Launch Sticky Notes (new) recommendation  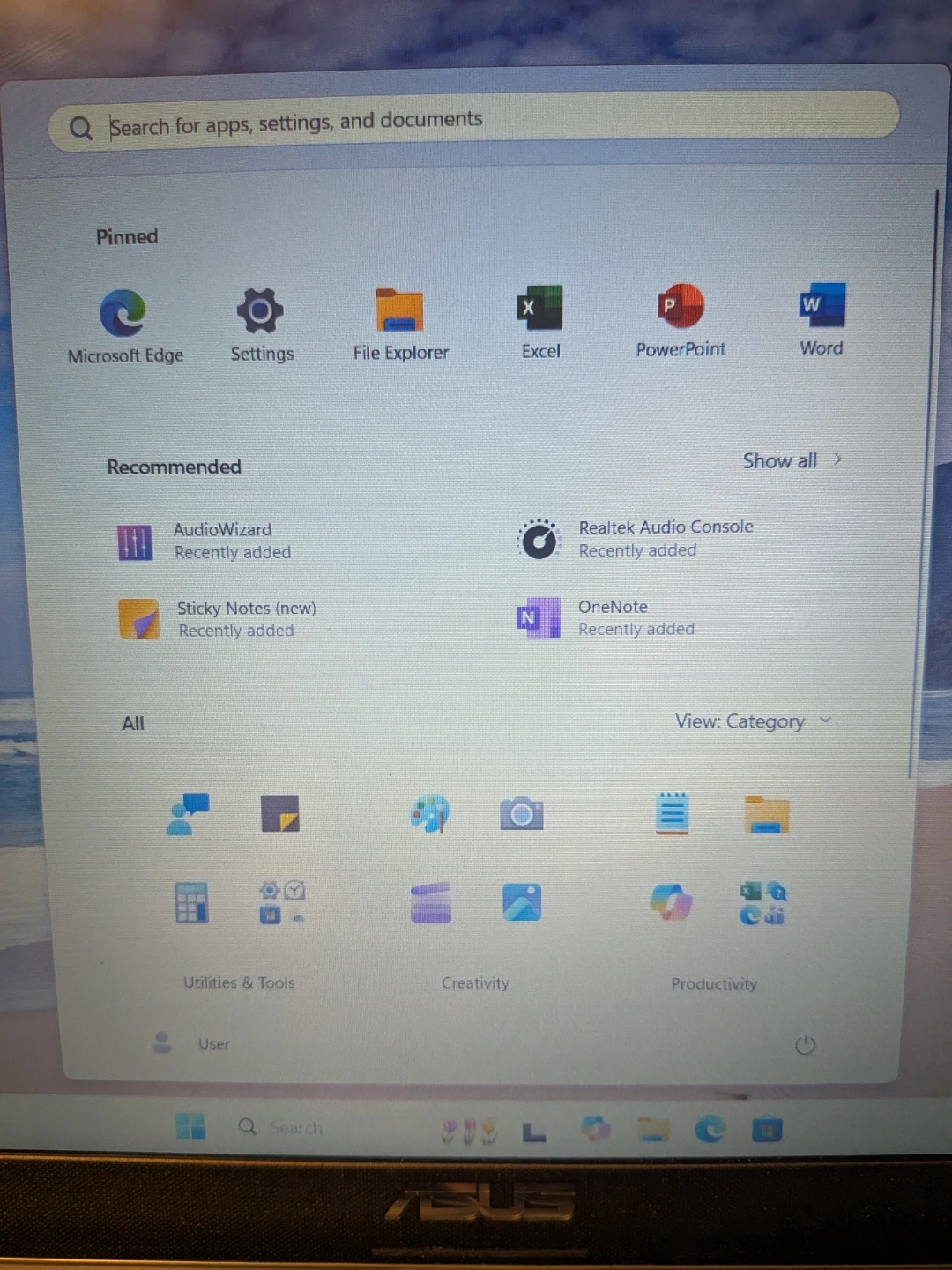tap(217, 619)
